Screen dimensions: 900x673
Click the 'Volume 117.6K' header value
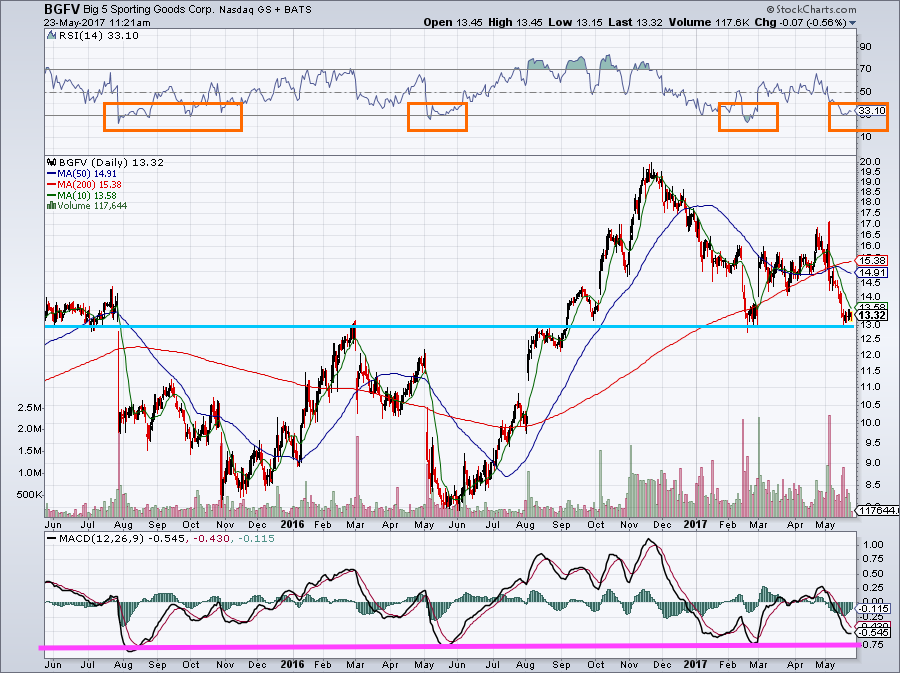click(708, 22)
